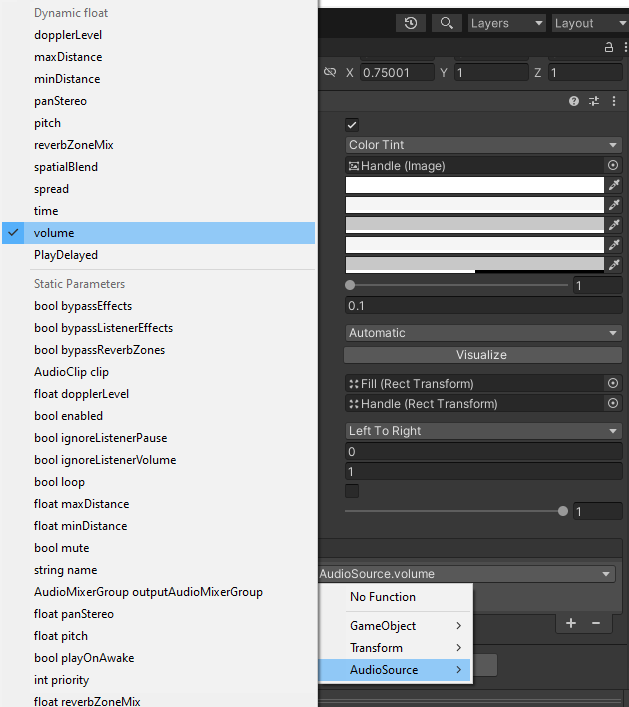
Task: Click the eyedropper next to first color field
Action: tap(614, 185)
